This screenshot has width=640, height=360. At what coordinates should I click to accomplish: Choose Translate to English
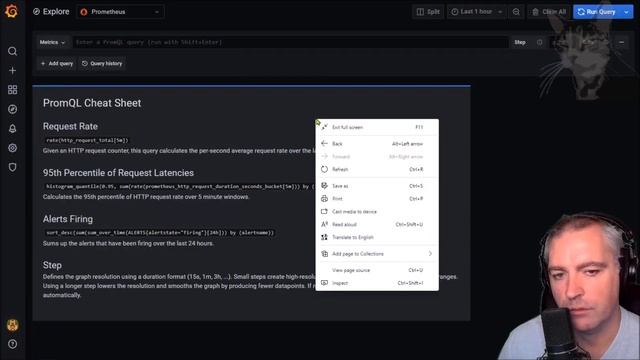click(x=377, y=237)
